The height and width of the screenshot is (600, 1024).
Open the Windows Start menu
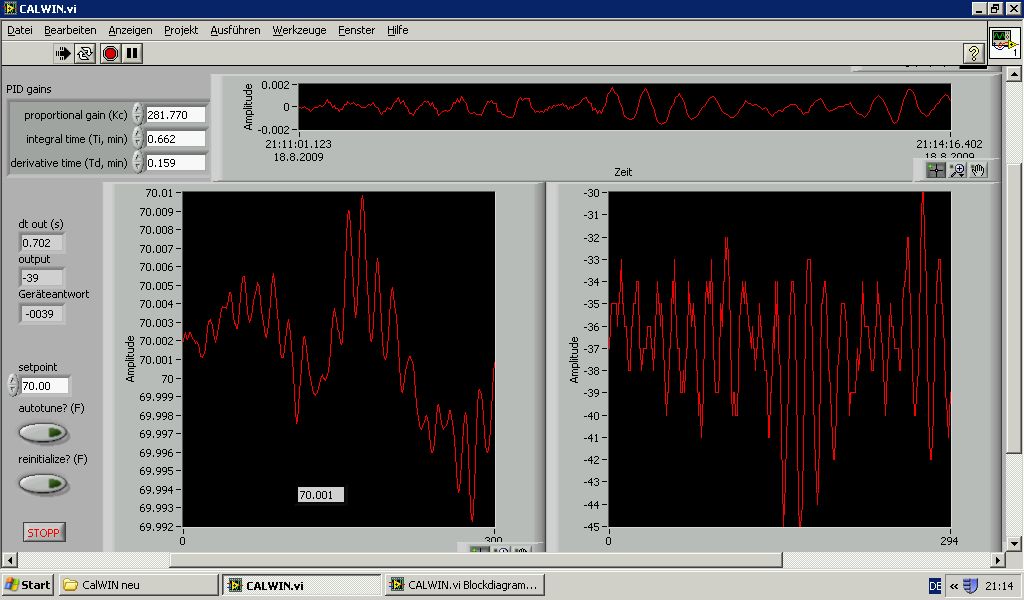(28, 585)
